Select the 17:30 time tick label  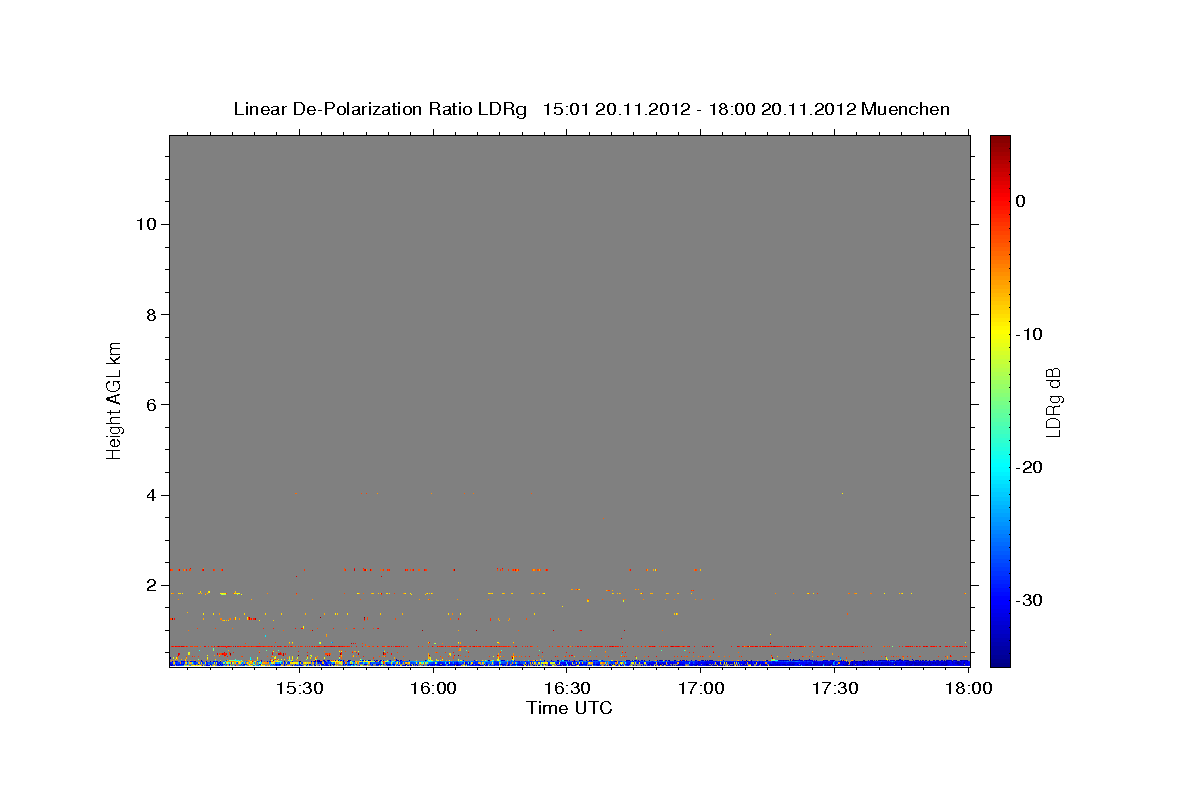835,689
